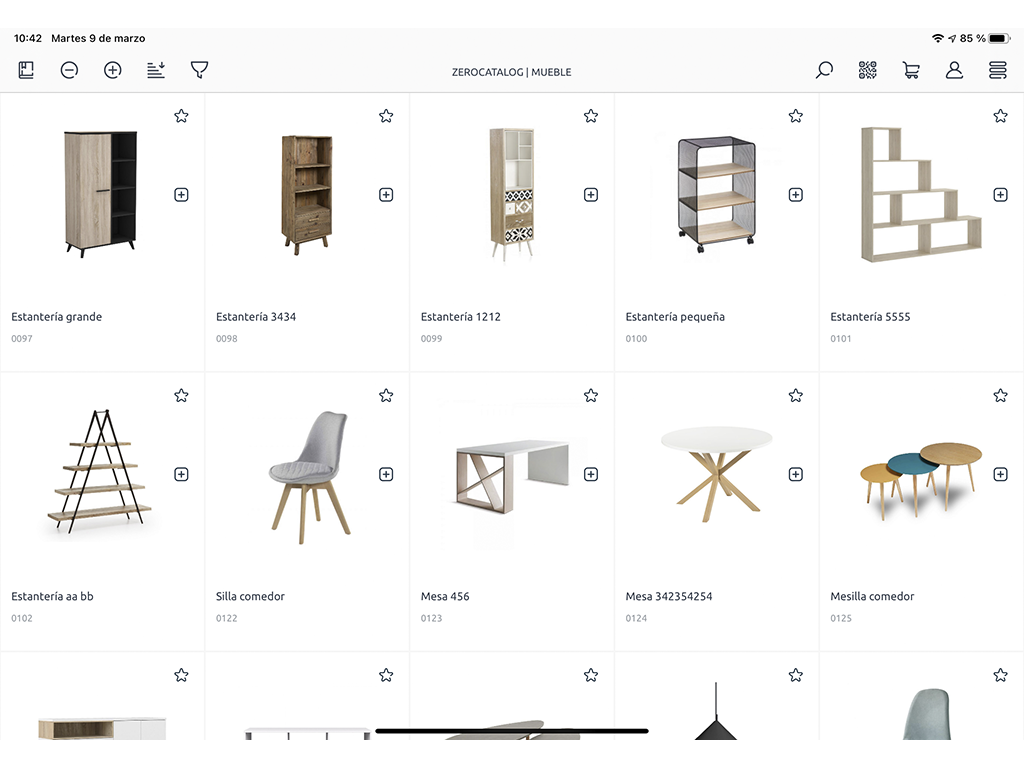
Task: Open the search magnifier
Action: click(824, 70)
